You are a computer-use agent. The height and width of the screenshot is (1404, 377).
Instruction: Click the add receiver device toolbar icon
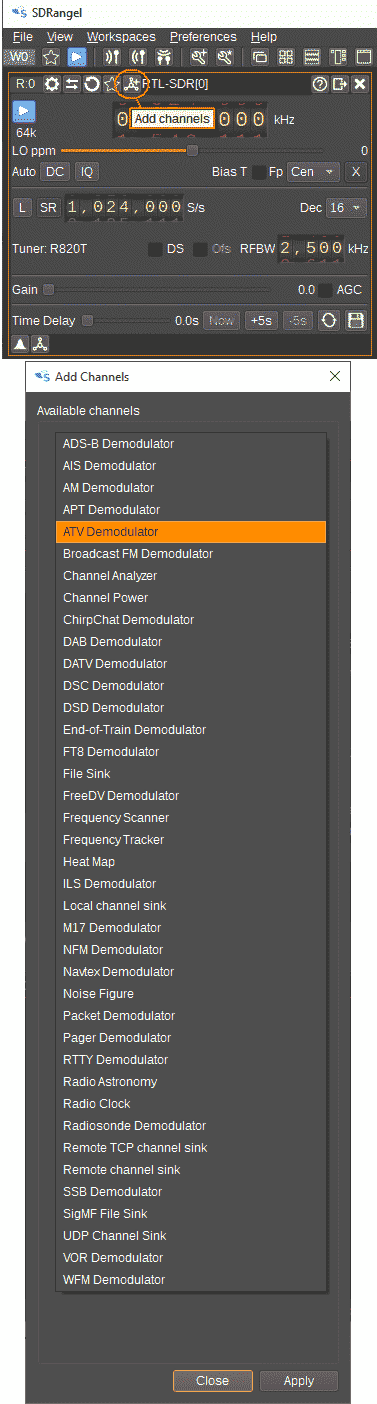point(112,57)
